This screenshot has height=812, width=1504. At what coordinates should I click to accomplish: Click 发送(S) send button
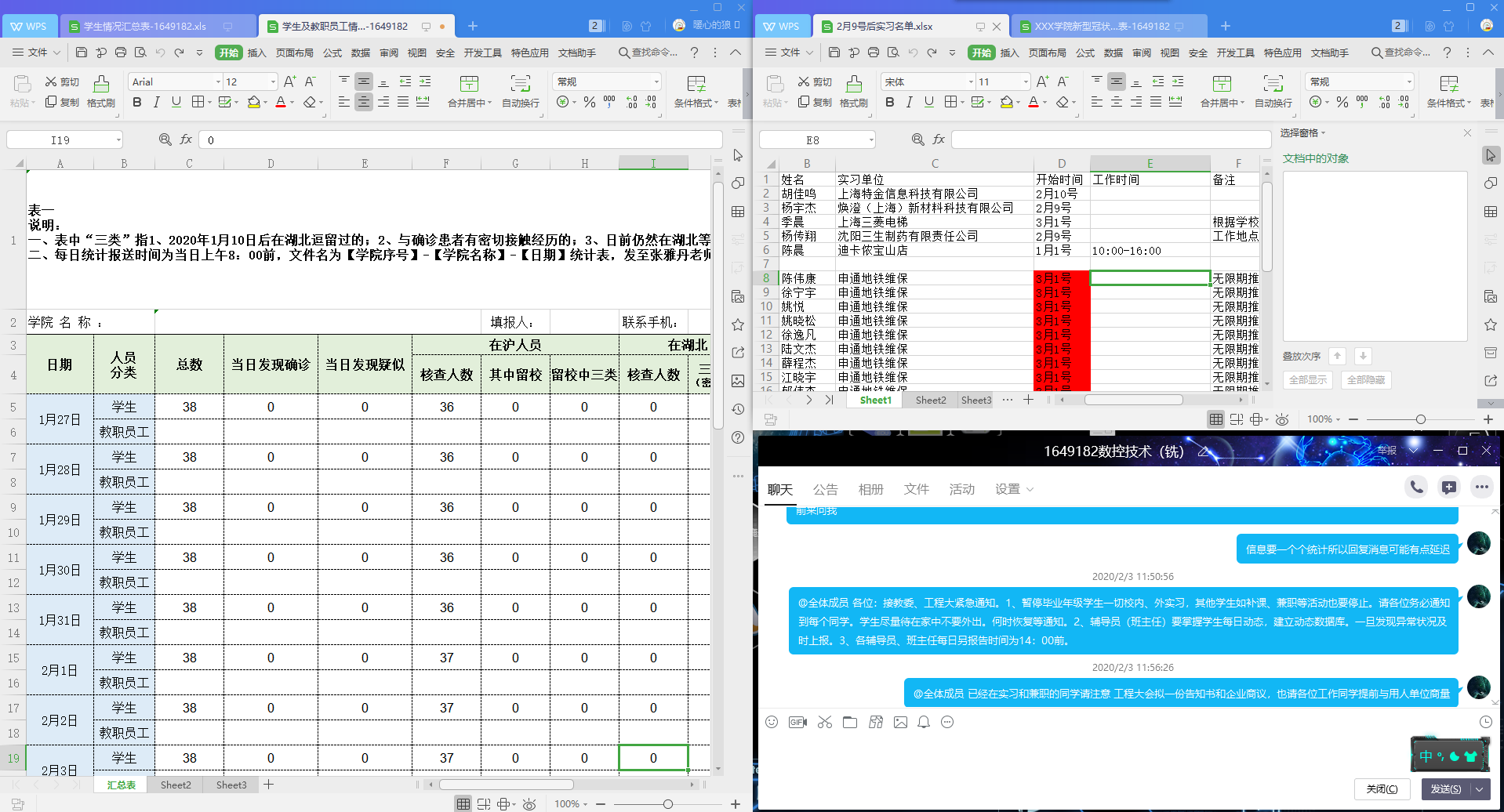[x=1446, y=789]
